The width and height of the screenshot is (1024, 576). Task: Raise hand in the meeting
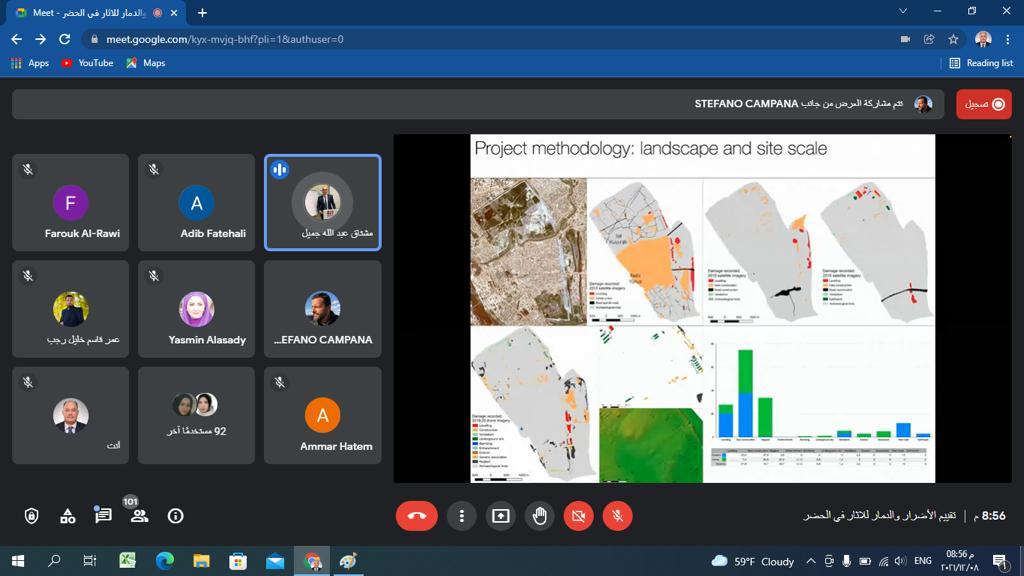pyautogui.click(x=540, y=516)
